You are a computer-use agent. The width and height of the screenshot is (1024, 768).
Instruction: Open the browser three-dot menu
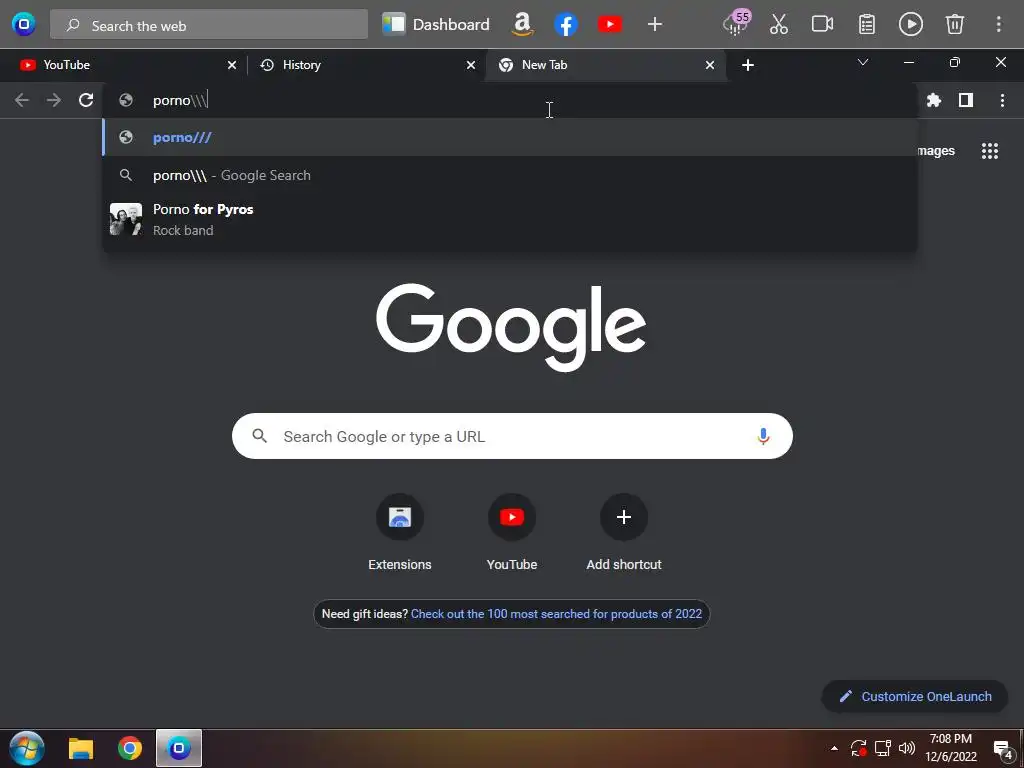[x=1002, y=101]
